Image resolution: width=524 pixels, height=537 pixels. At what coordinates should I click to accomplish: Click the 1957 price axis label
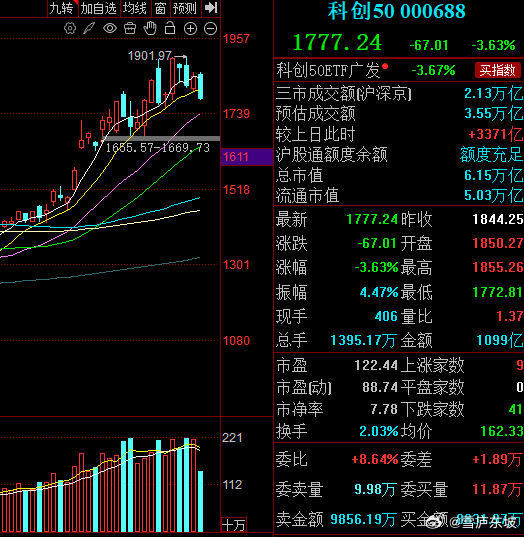click(x=236, y=39)
